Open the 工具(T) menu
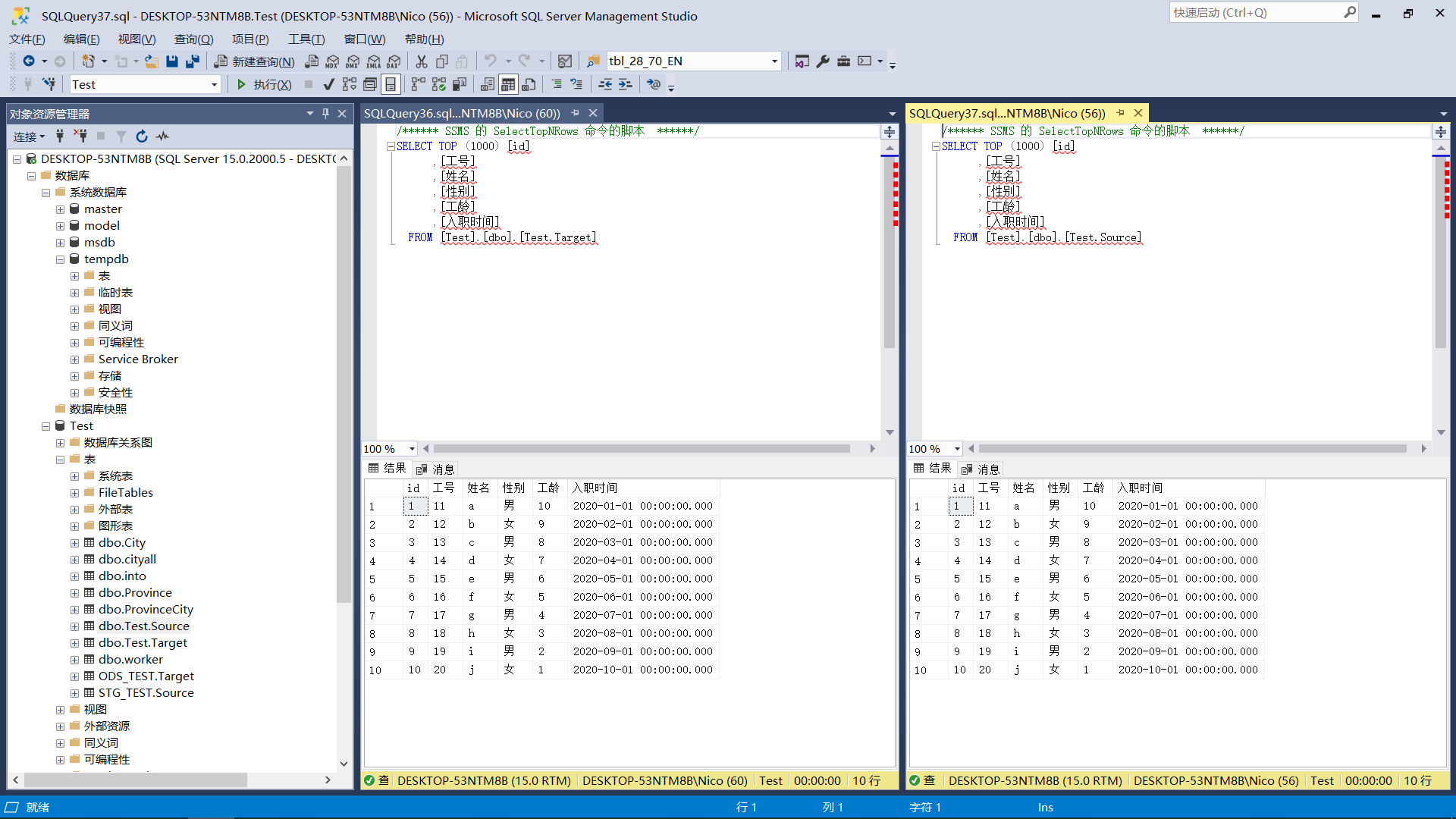The height and width of the screenshot is (819, 1456). coord(306,39)
